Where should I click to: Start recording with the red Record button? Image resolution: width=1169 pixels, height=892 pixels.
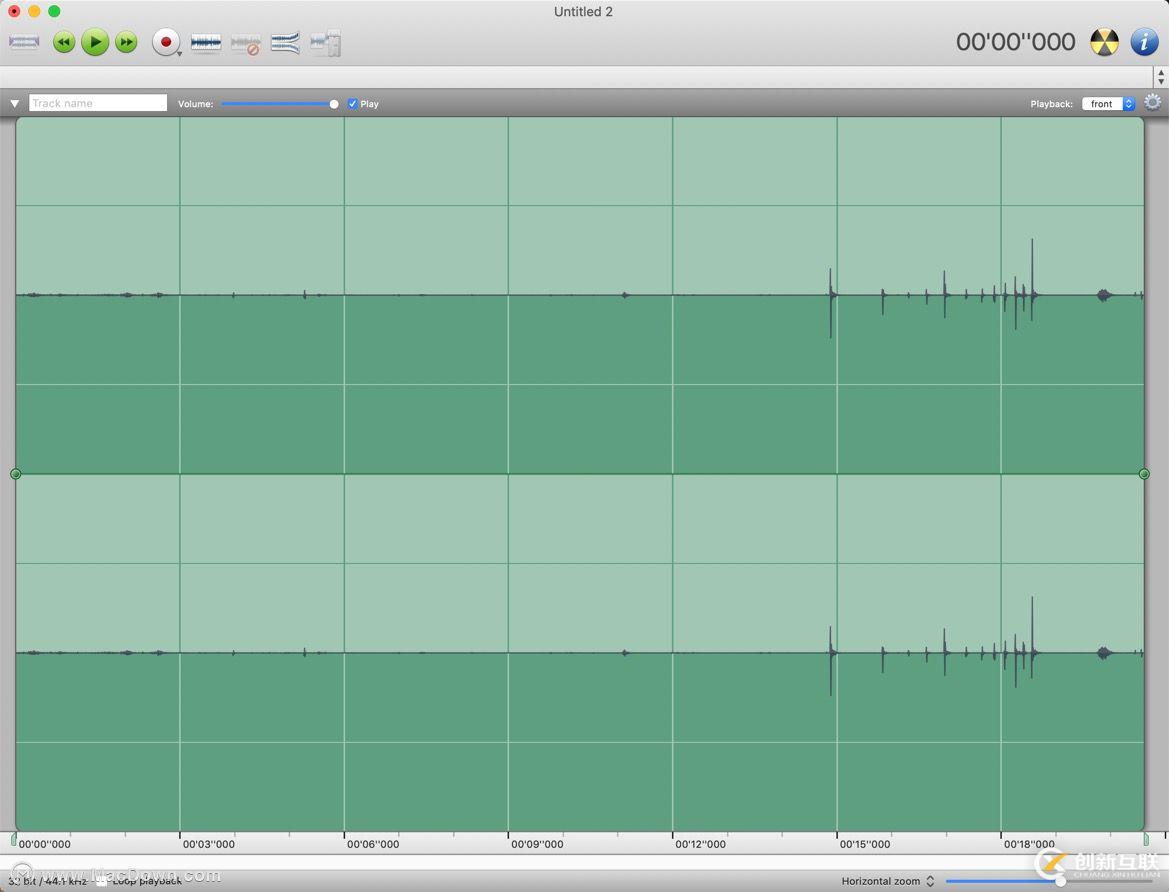pos(165,42)
